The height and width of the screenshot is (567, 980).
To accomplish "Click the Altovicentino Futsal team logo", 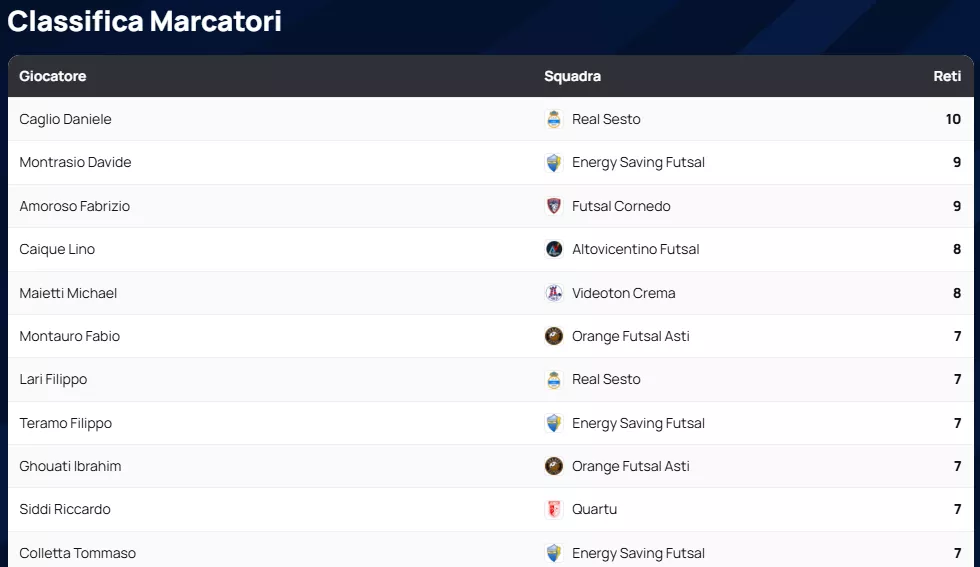I will coord(554,249).
